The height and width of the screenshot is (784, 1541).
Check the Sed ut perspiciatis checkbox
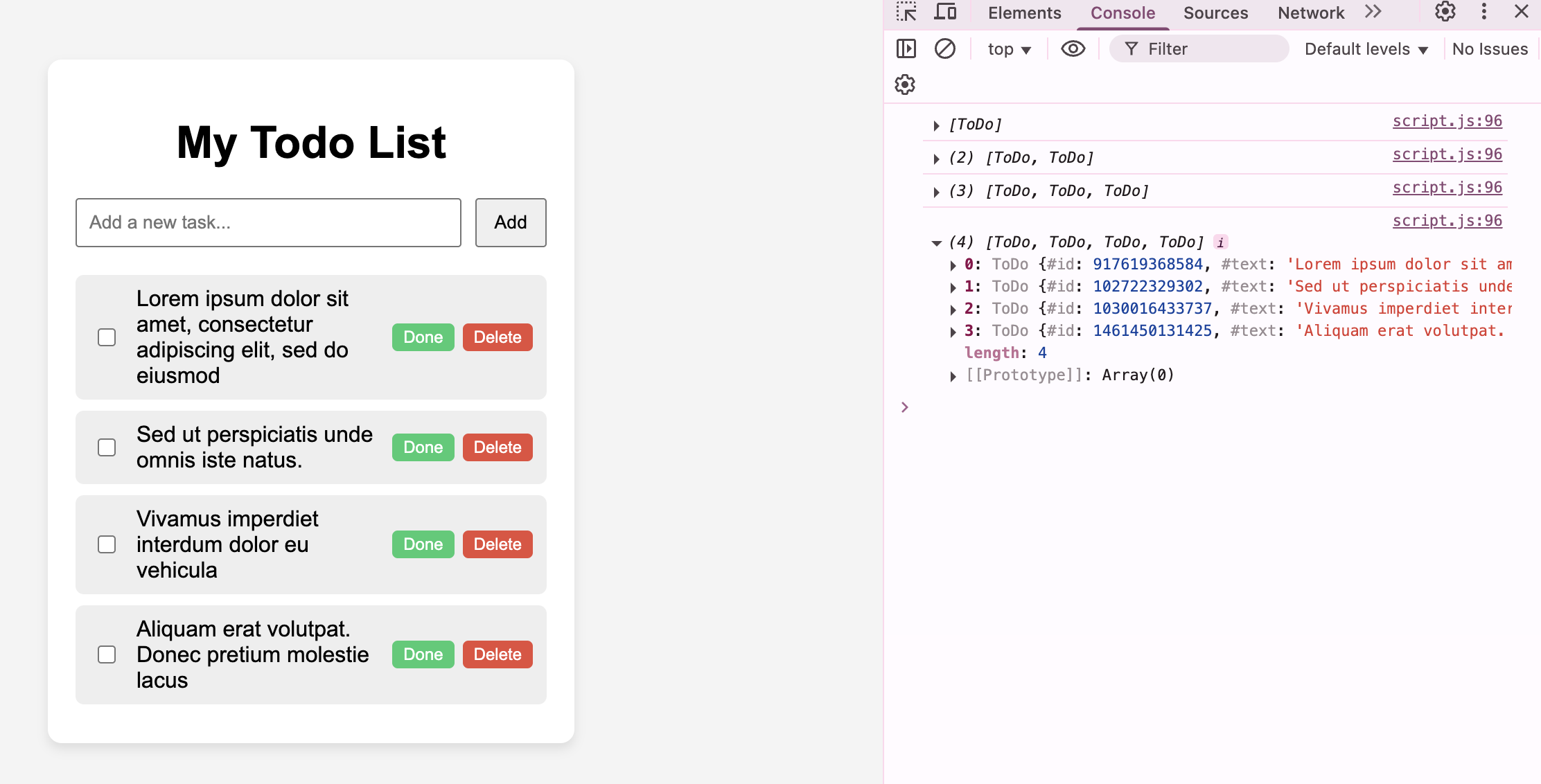pyautogui.click(x=107, y=447)
